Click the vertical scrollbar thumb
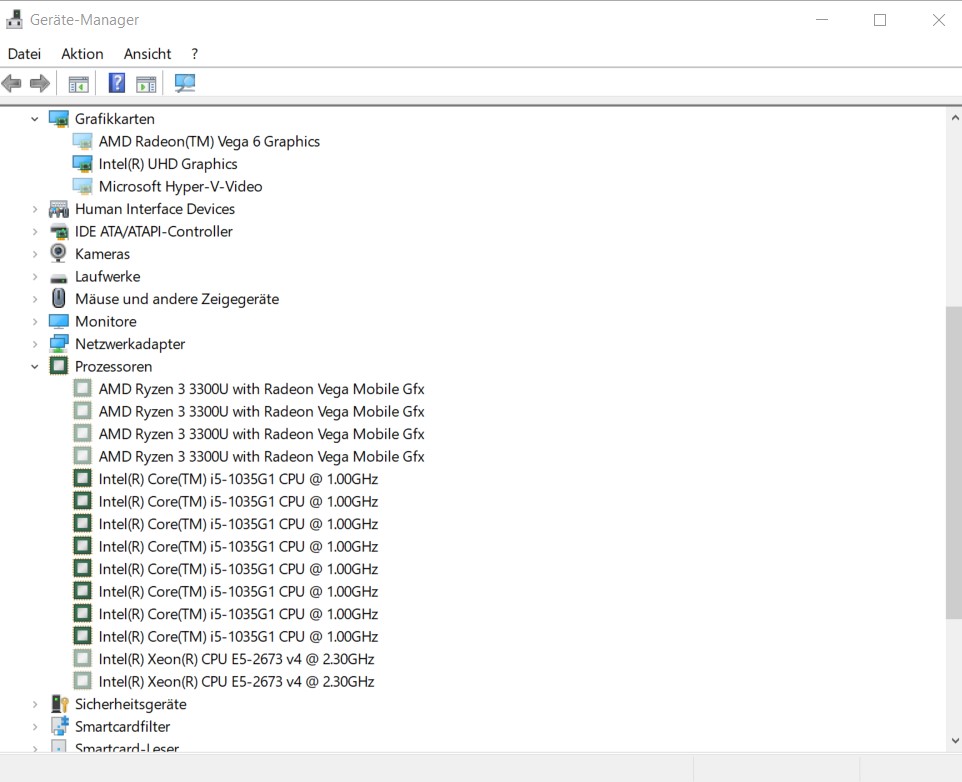 [x=954, y=463]
